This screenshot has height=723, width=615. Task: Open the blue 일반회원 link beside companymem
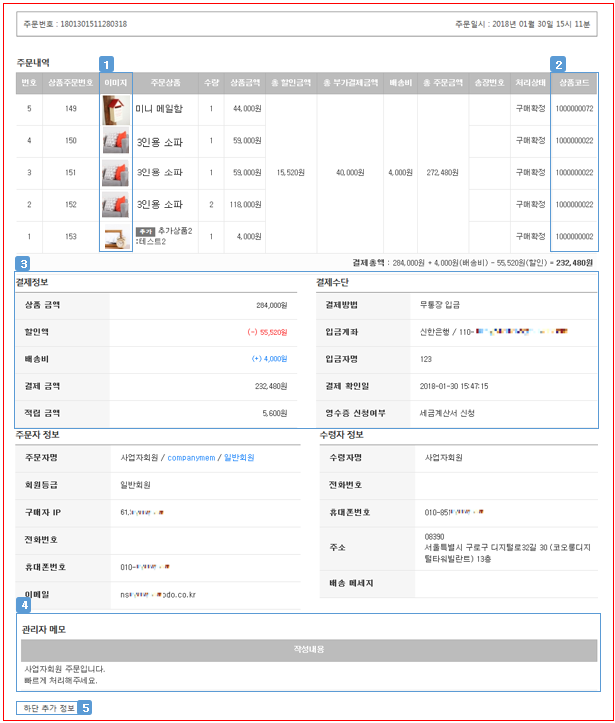(x=239, y=458)
